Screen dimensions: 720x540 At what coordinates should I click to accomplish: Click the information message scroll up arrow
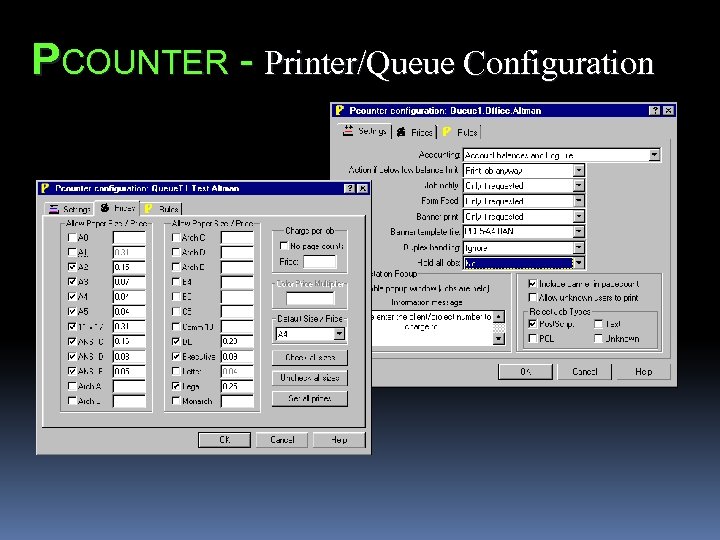tap(499, 317)
